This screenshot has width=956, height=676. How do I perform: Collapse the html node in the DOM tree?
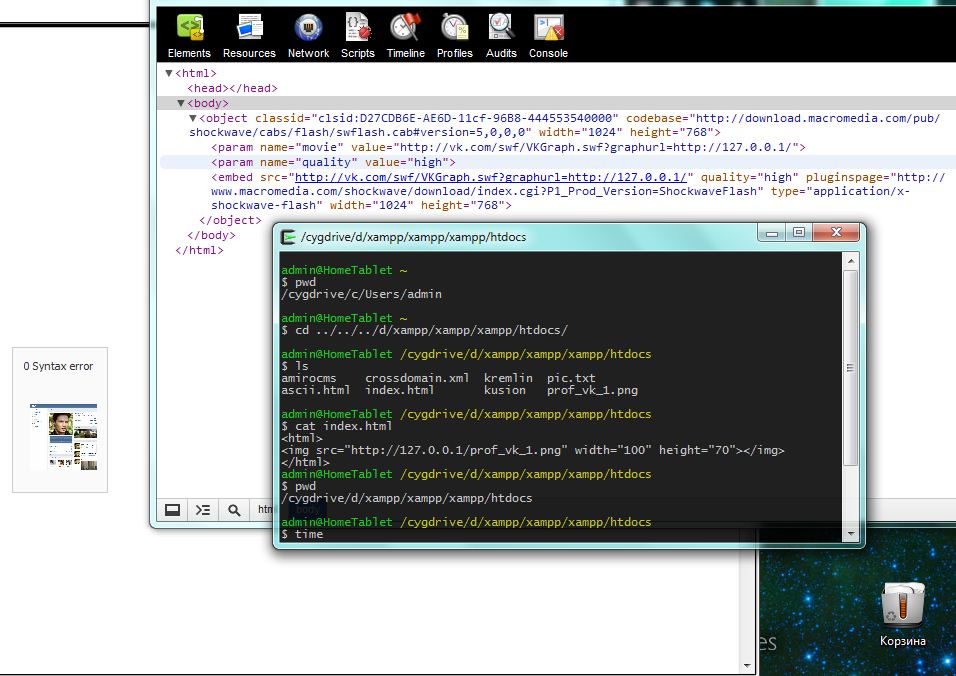tap(168, 72)
